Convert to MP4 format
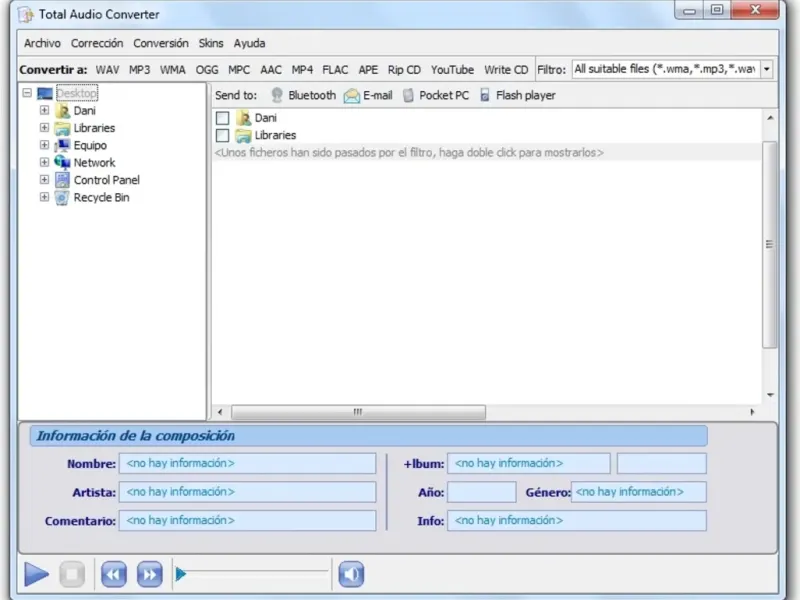The height and width of the screenshot is (600, 800). 302,70
